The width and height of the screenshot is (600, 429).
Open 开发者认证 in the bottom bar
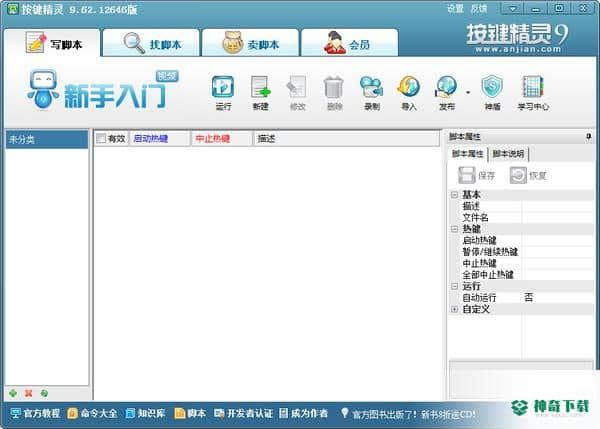point(243,413)
